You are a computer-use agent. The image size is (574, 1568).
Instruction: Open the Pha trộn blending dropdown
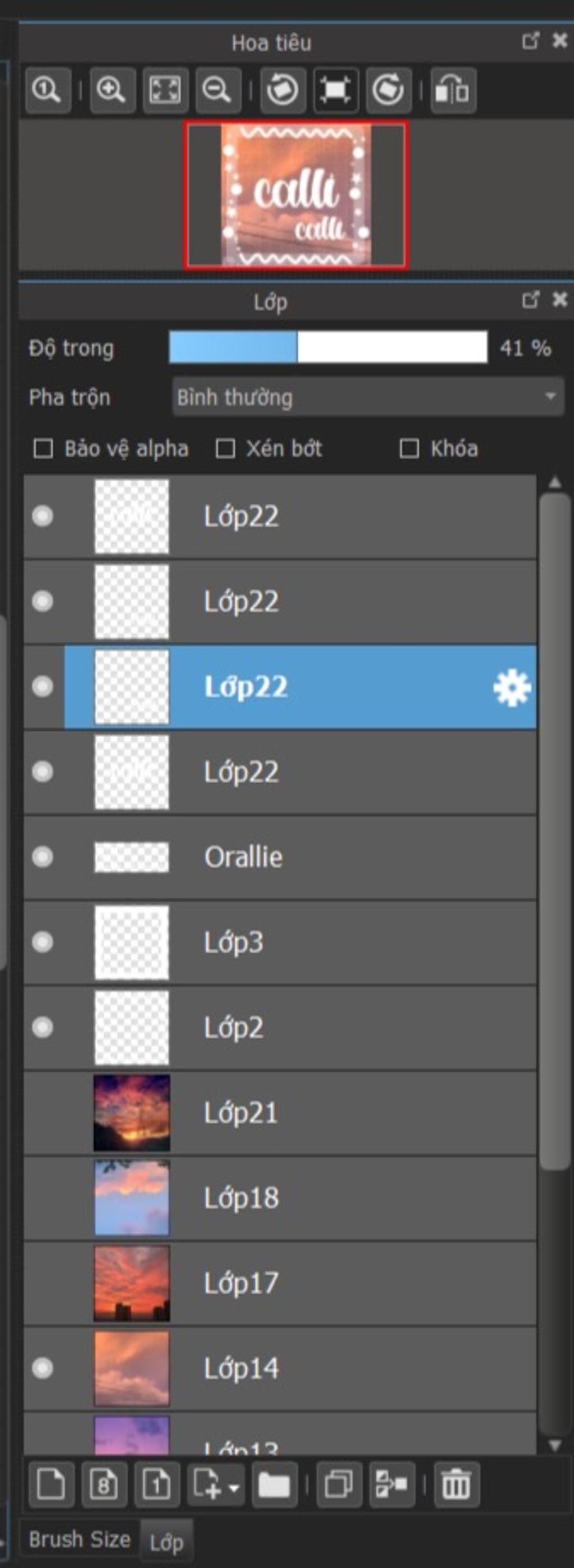368,397
